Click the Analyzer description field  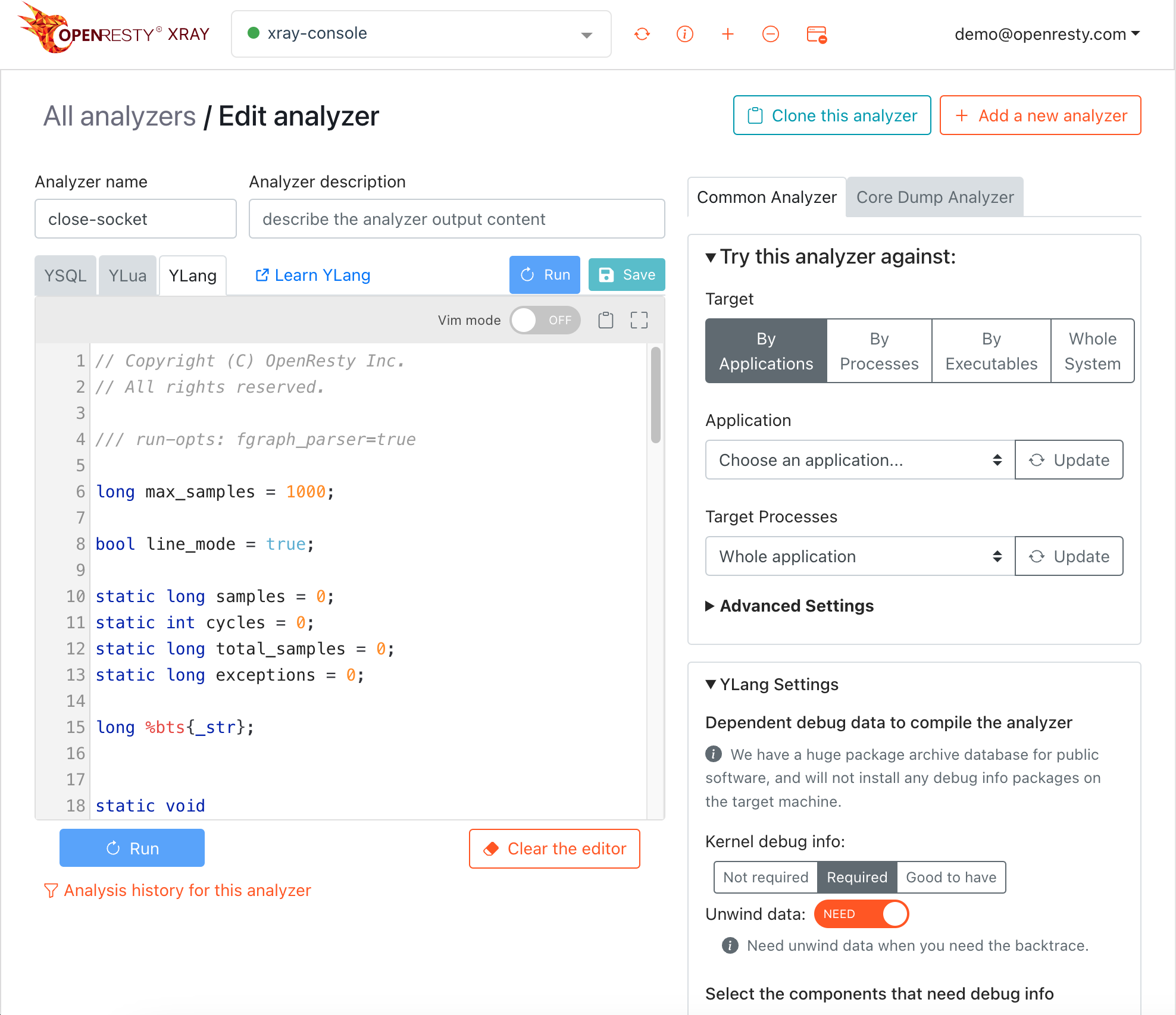click(457, 219)
